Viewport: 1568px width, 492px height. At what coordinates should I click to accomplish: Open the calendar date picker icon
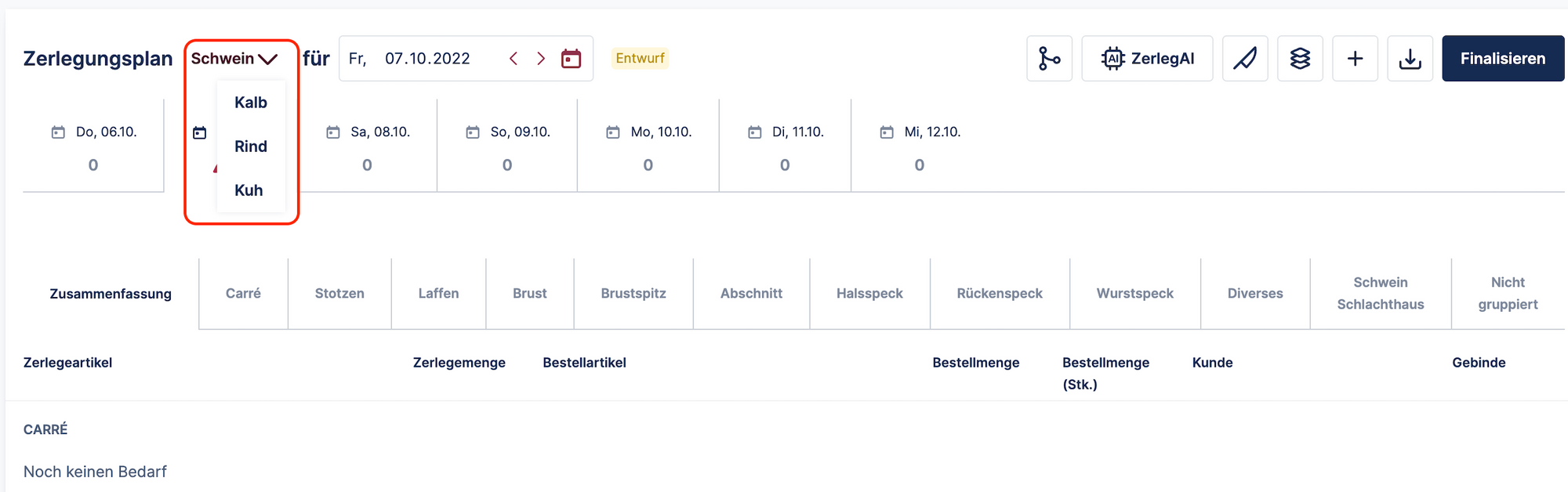[x=571, y=59]
